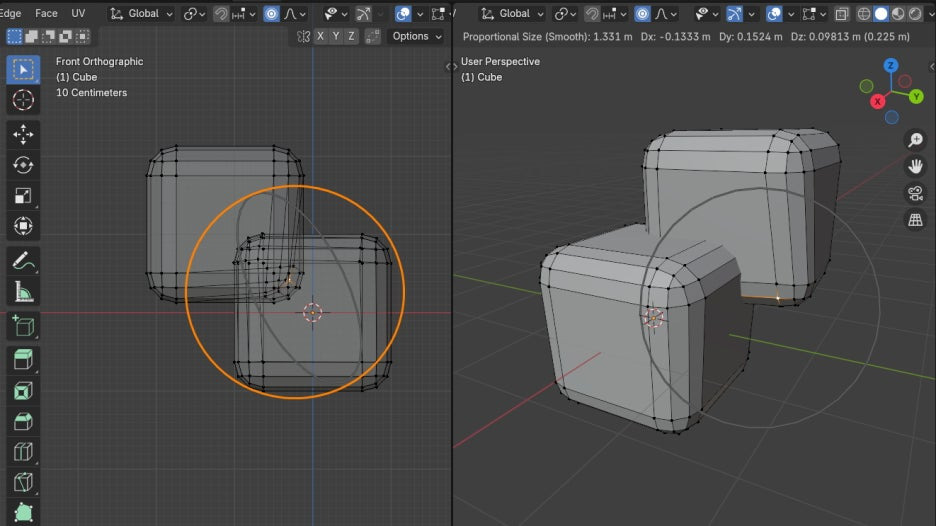Image resolution: width=936 pixels, height=526 pixels.
Task: Choose the Inset Faces tool
Action: [23, 390]
